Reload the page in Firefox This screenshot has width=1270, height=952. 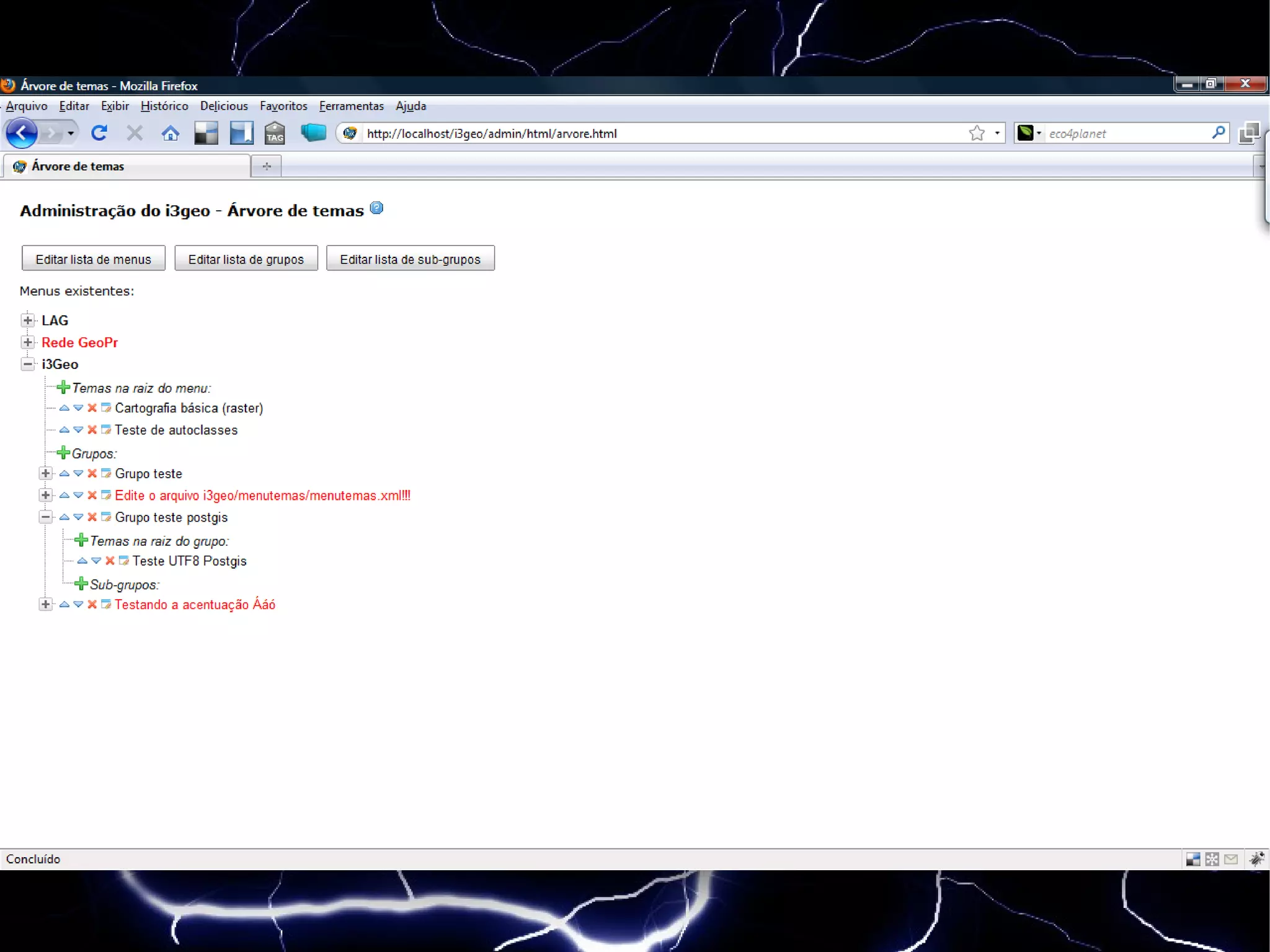point(99,133)
